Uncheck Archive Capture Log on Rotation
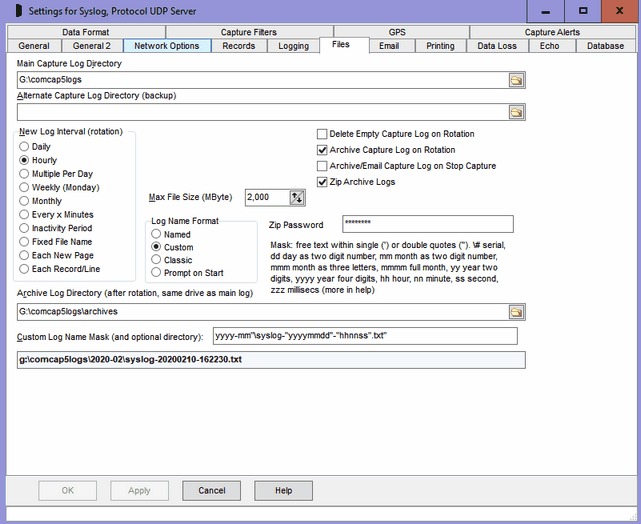Image resolution: width=641 pixels, height=524 pixels. (322, 150)
